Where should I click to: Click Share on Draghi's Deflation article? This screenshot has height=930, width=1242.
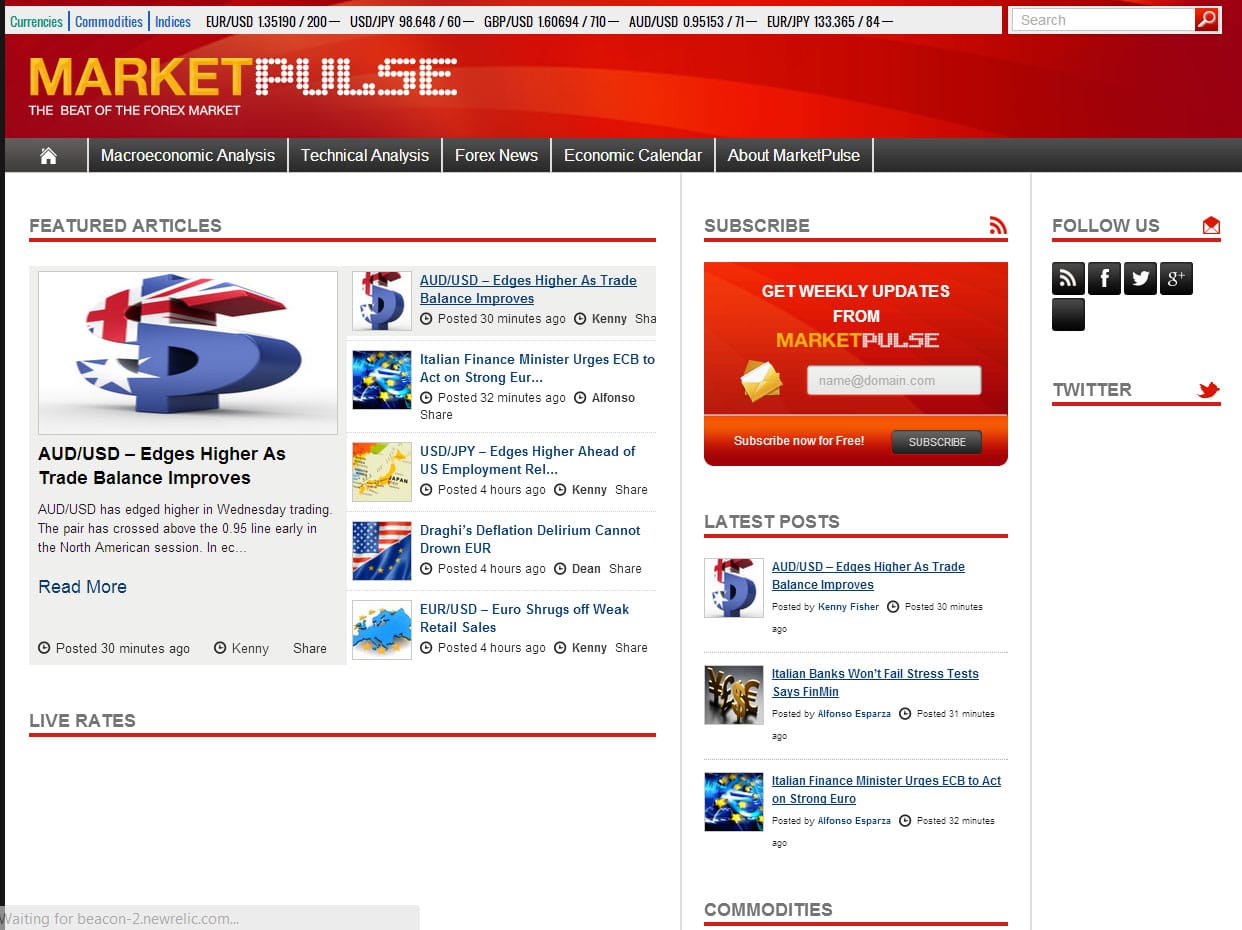(625, 569)
